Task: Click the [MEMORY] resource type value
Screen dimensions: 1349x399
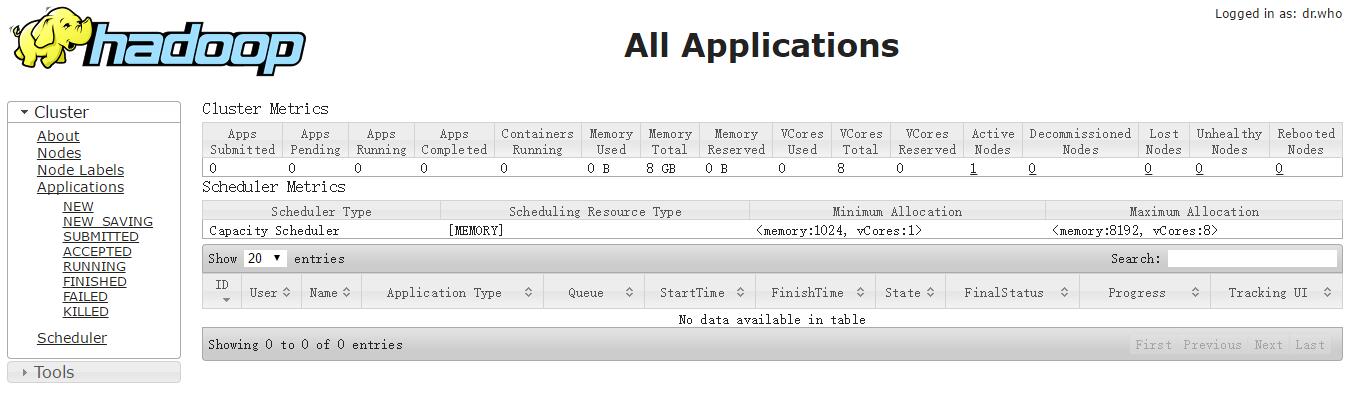Action: coord(476,230)
